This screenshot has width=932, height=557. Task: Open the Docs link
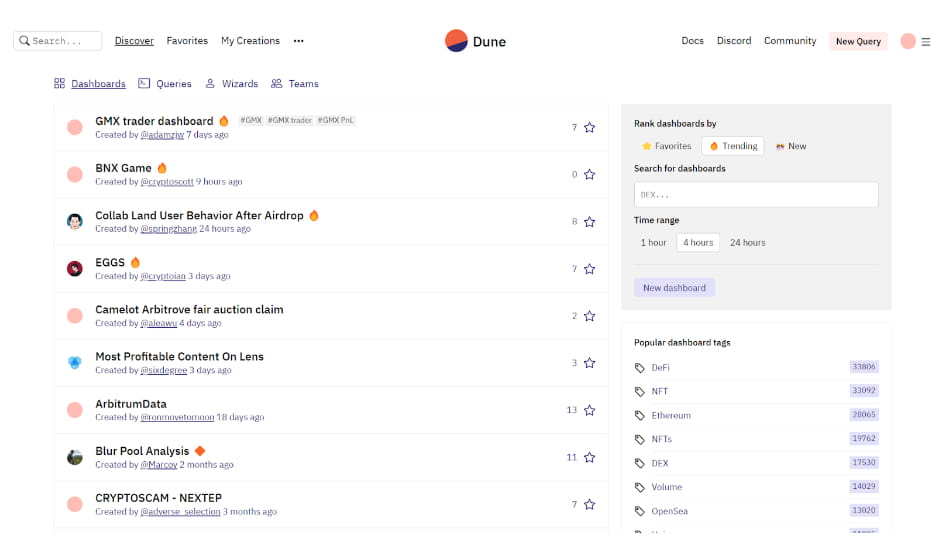(692, 40)
